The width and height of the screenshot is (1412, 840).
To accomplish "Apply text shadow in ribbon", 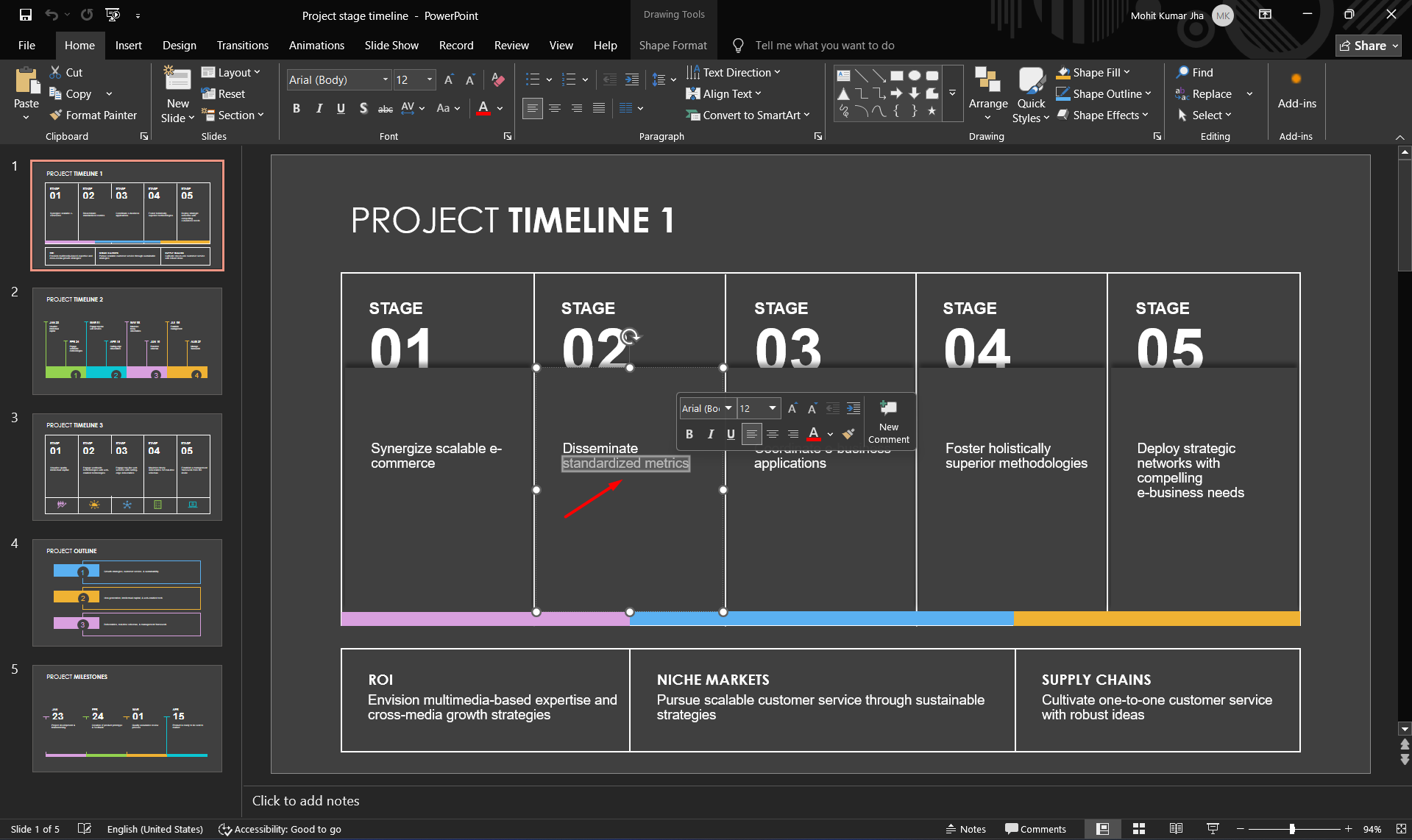I will click(363, 108).
